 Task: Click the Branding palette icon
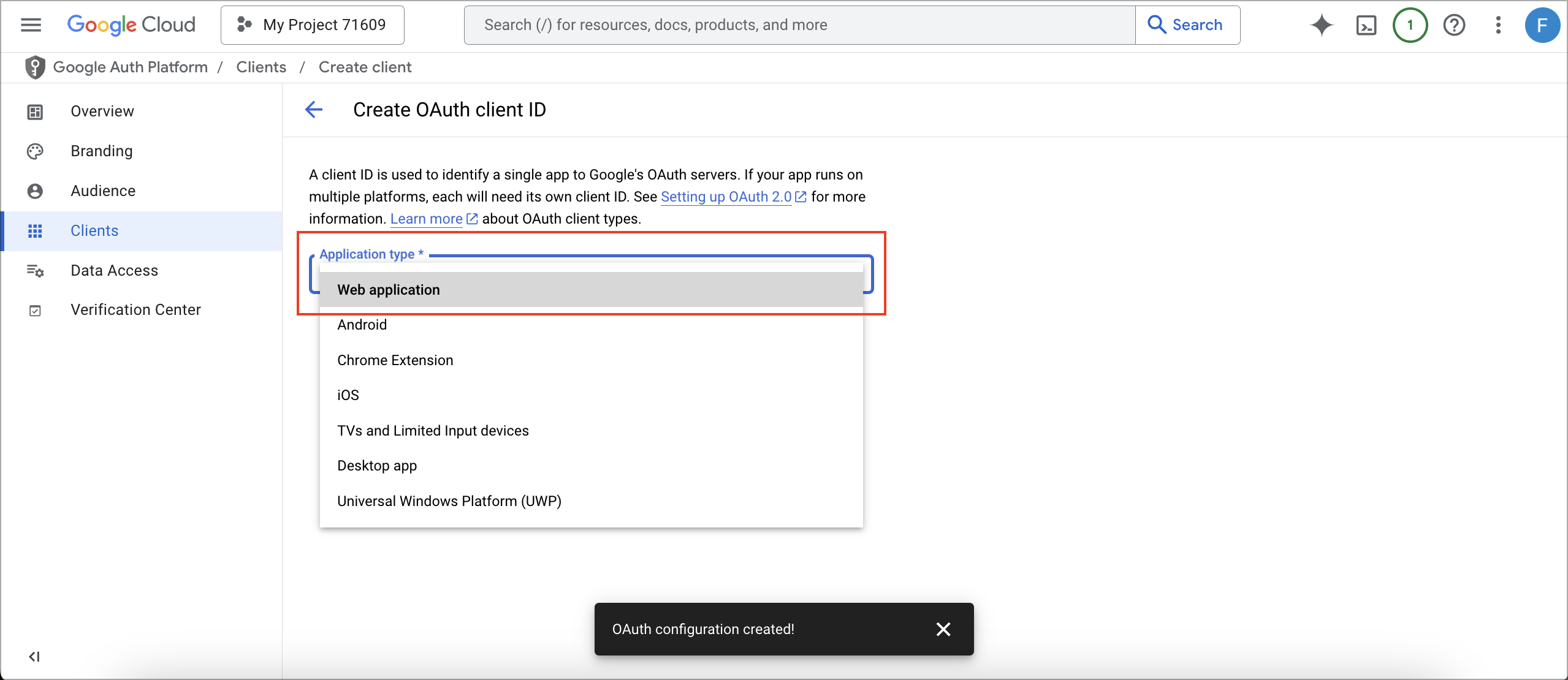[x=35, y=151]
